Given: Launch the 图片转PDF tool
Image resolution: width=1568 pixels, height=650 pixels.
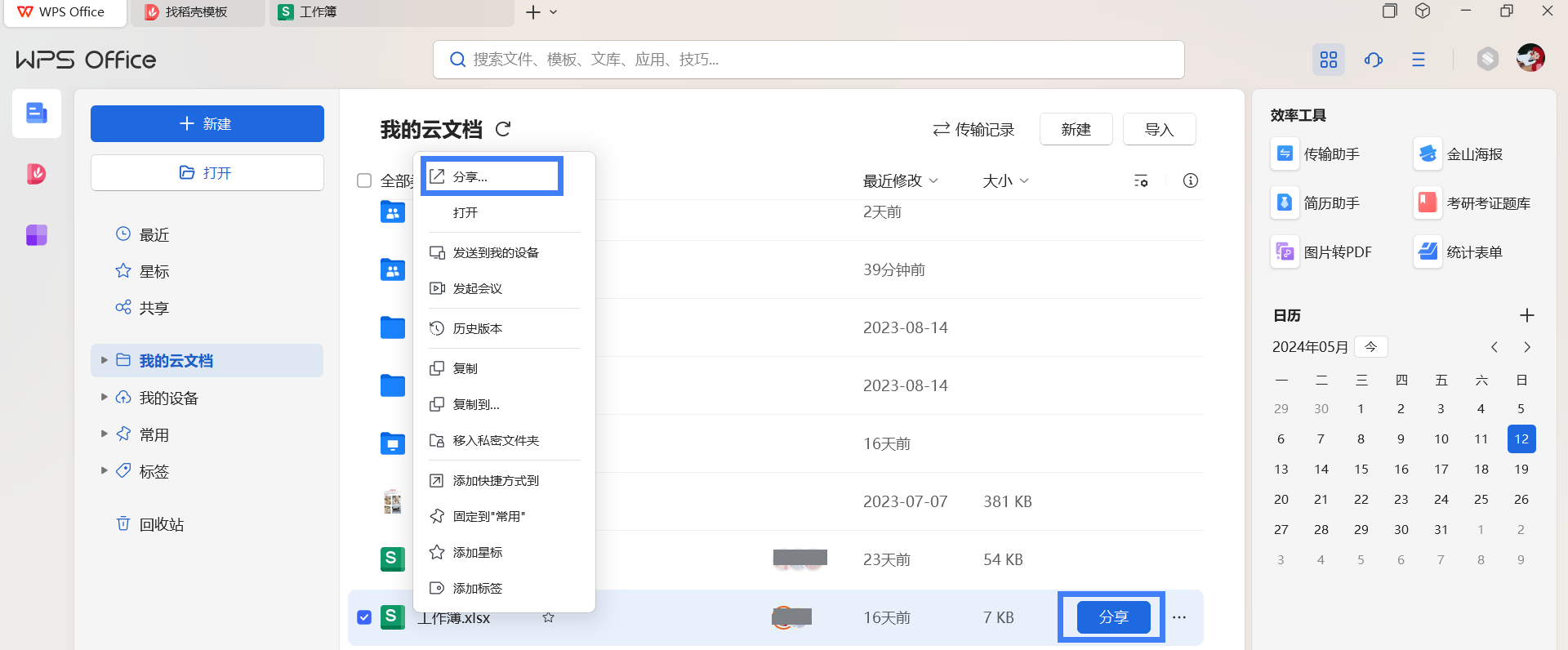Looking at the screenshot, I should point(1322,252).
